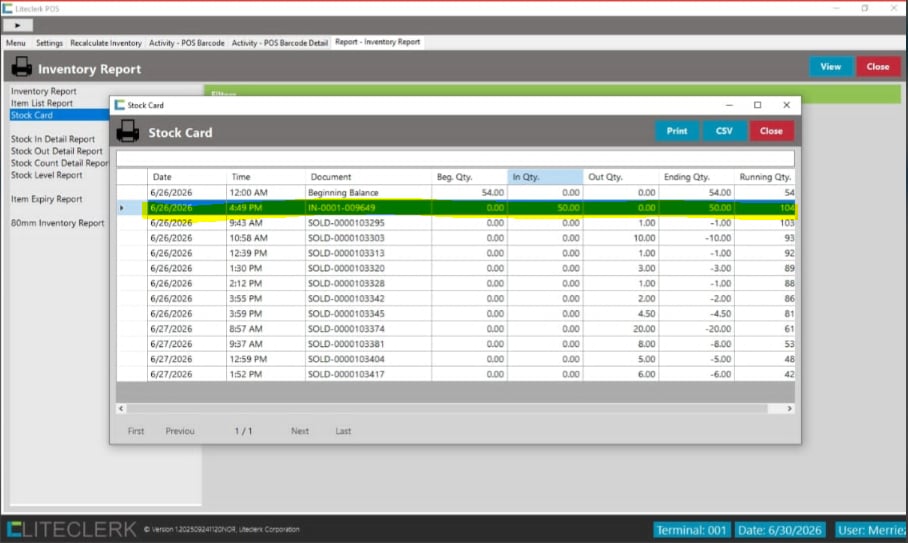Open the Menu tab
The height and width of the screenshot is (543, 908).
pos(16,43)
